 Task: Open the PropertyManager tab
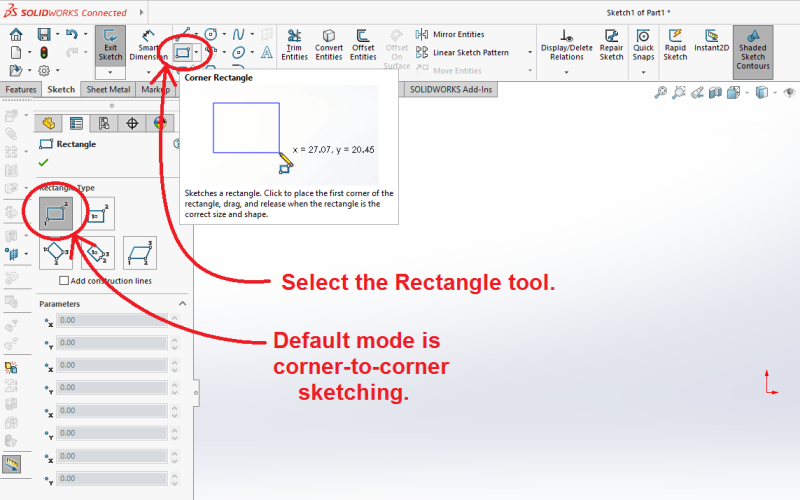[x=77, y=123]
